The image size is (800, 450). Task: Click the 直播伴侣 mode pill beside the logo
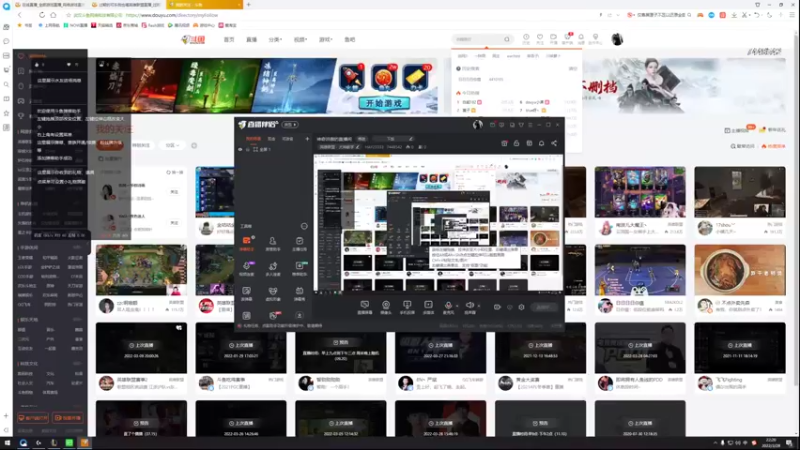(x=290, y=124)
